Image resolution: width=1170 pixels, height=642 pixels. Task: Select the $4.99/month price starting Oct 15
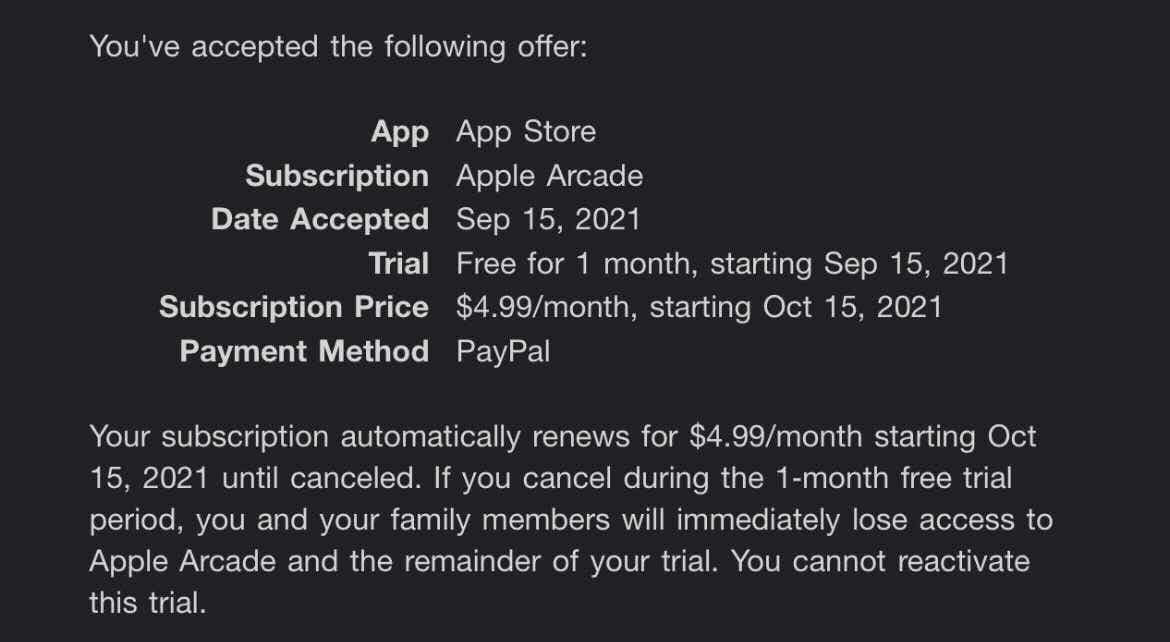coord(699,308)
